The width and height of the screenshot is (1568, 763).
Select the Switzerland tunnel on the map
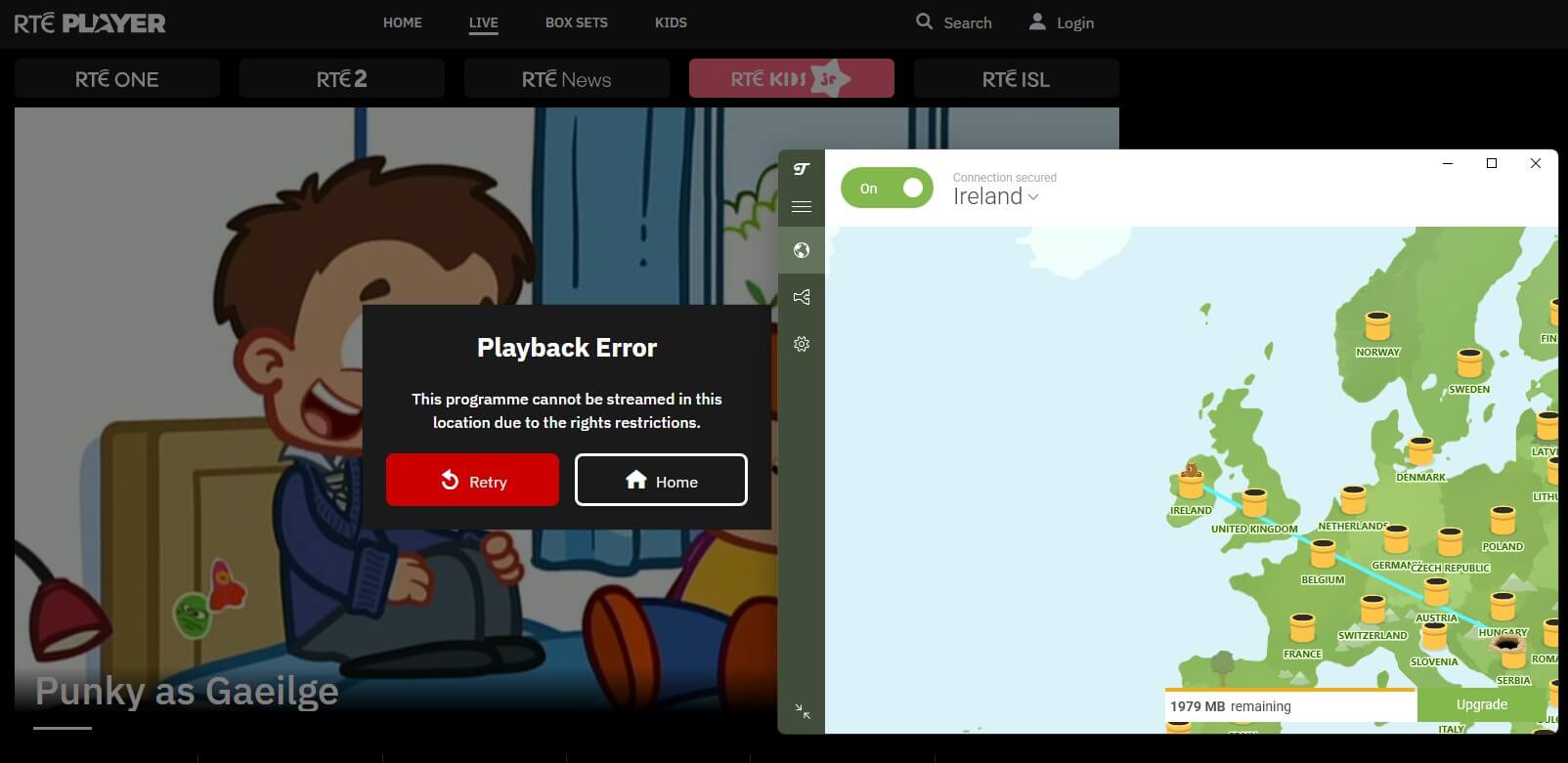(x=1372, y=609)
